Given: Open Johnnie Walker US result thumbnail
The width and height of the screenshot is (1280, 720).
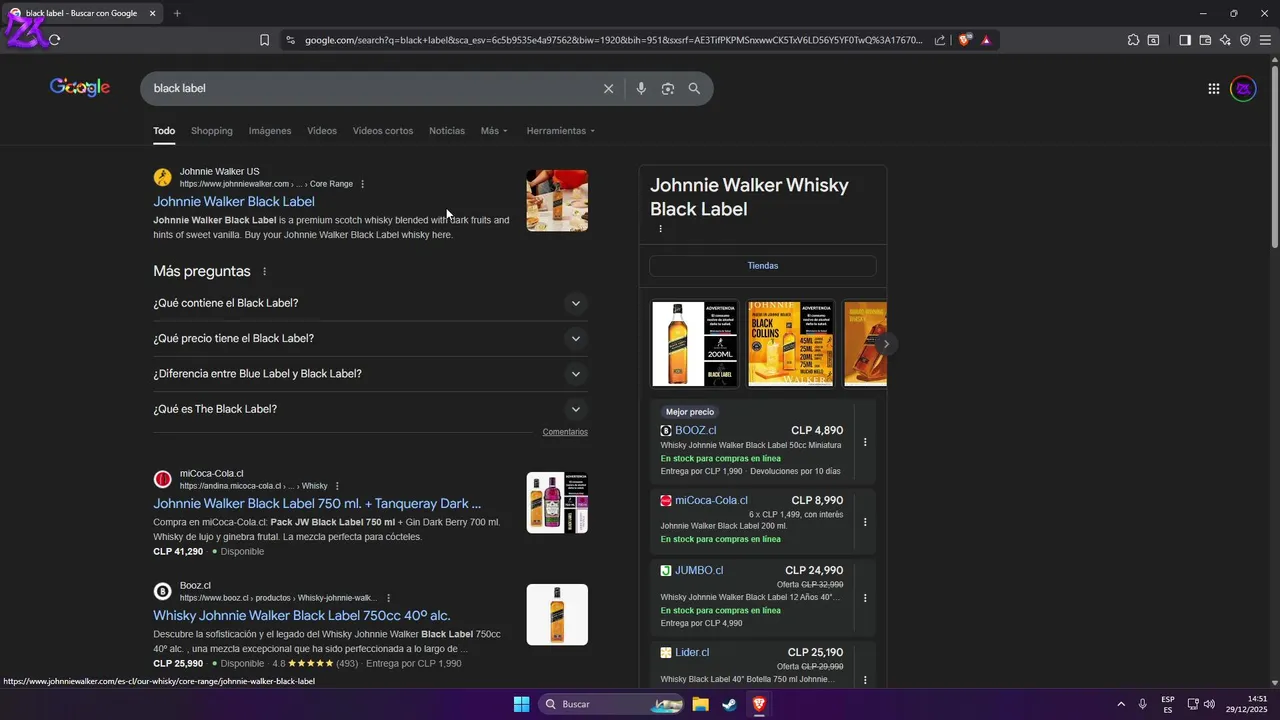Looking at the screenshot, I should [x=557, y=201].
